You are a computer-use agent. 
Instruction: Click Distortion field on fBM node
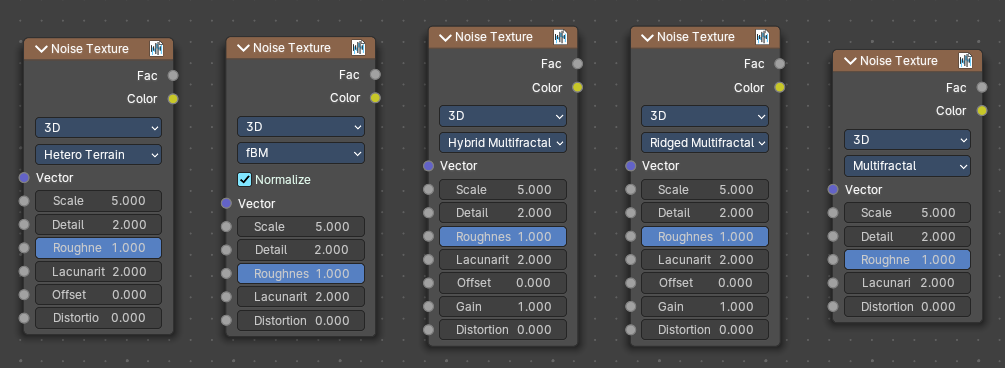tap(301, 320)
